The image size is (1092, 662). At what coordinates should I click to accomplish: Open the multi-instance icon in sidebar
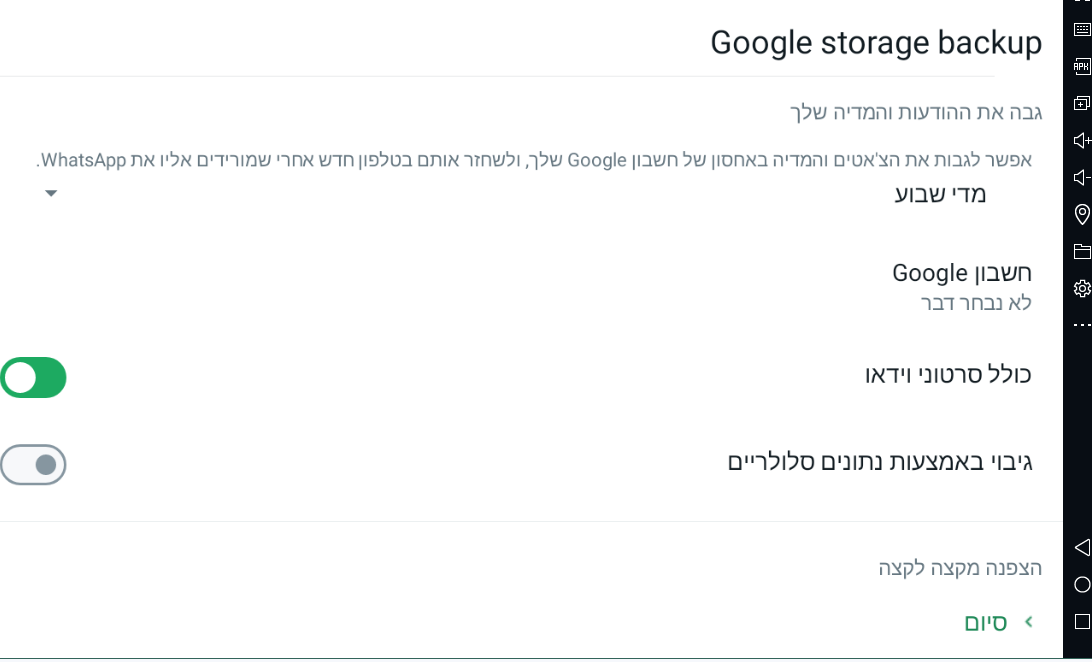(1081, 103)
